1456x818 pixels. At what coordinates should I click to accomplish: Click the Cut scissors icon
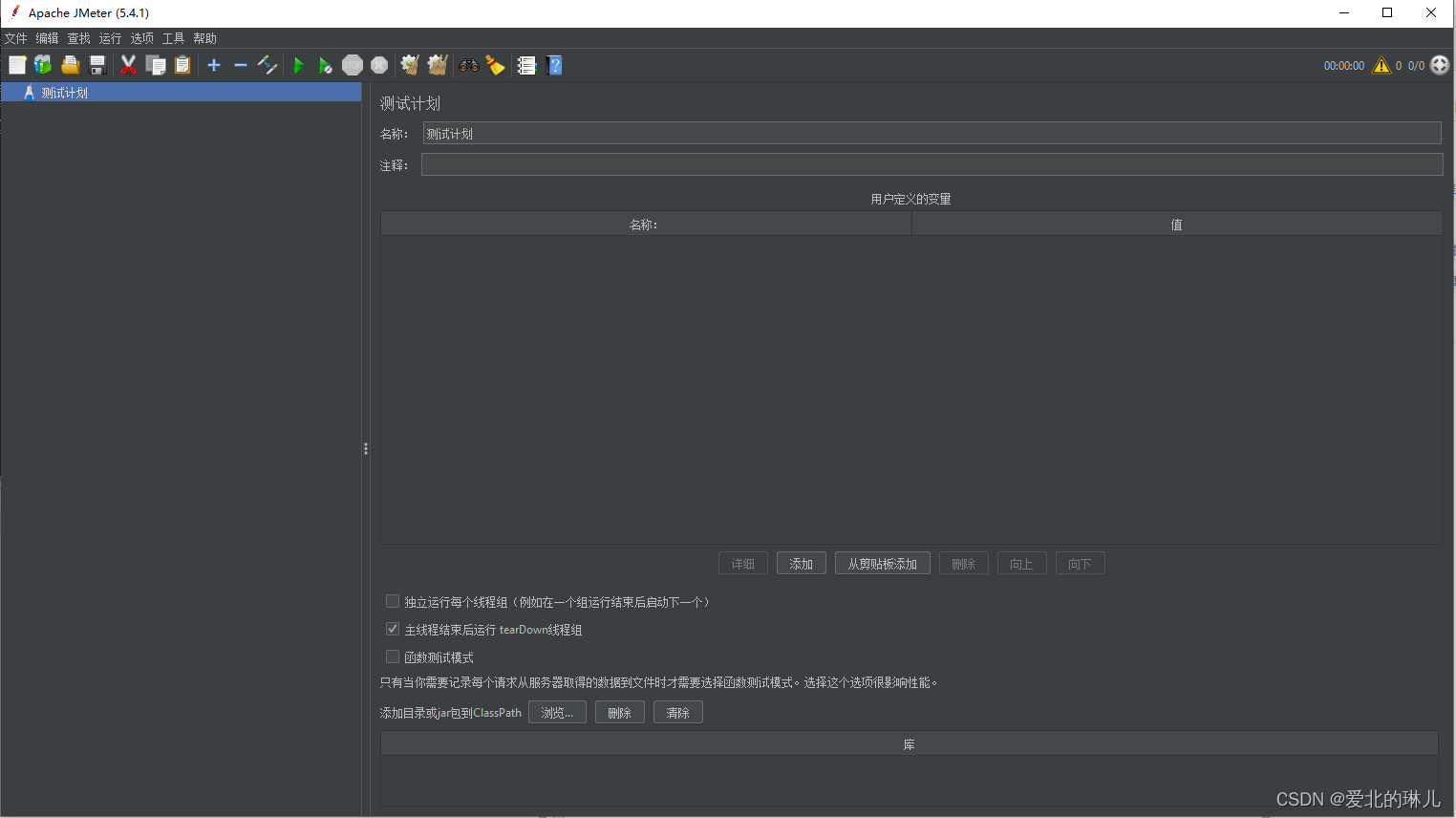coord(128,65)
